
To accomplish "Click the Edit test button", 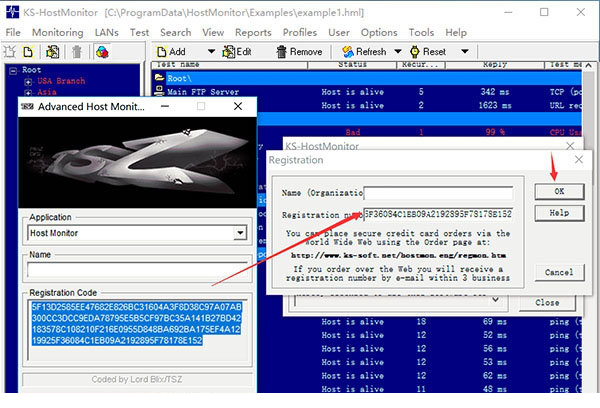I will coord(237,52).
